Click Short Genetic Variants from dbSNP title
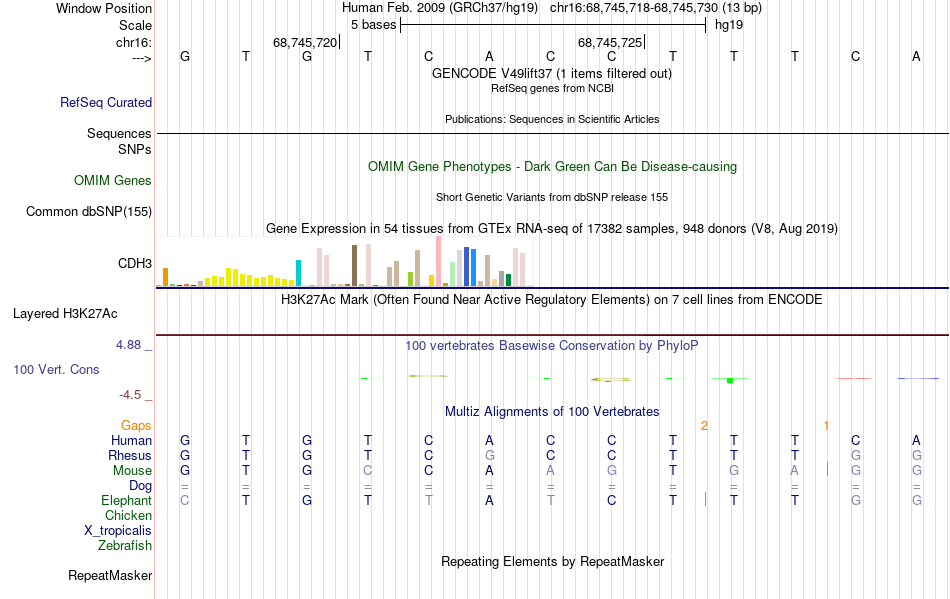This screenshot has height=599, width=950. (x=552, y=197)
